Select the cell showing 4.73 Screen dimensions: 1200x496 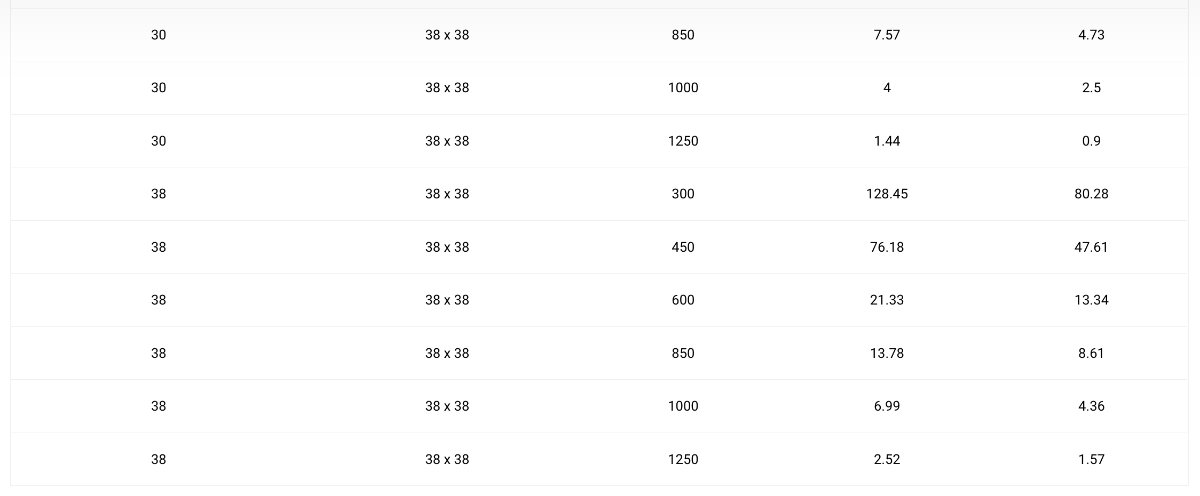[1091, 35]
